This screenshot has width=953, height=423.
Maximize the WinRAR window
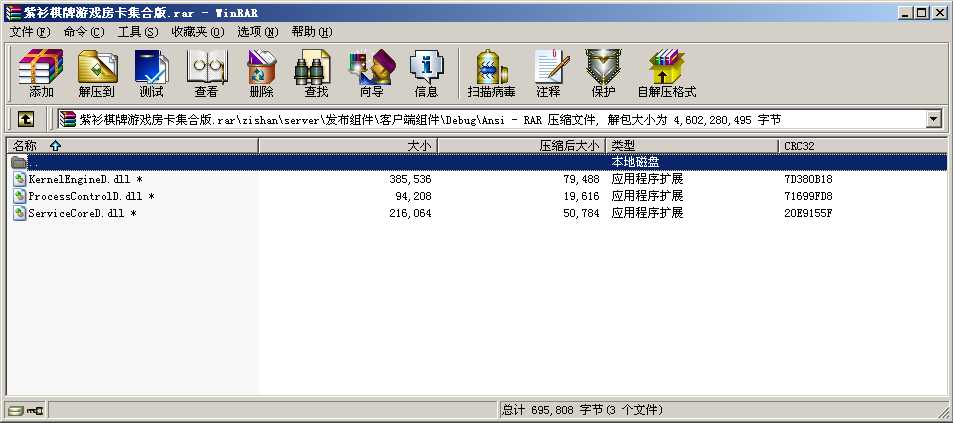tap(921, 12)
